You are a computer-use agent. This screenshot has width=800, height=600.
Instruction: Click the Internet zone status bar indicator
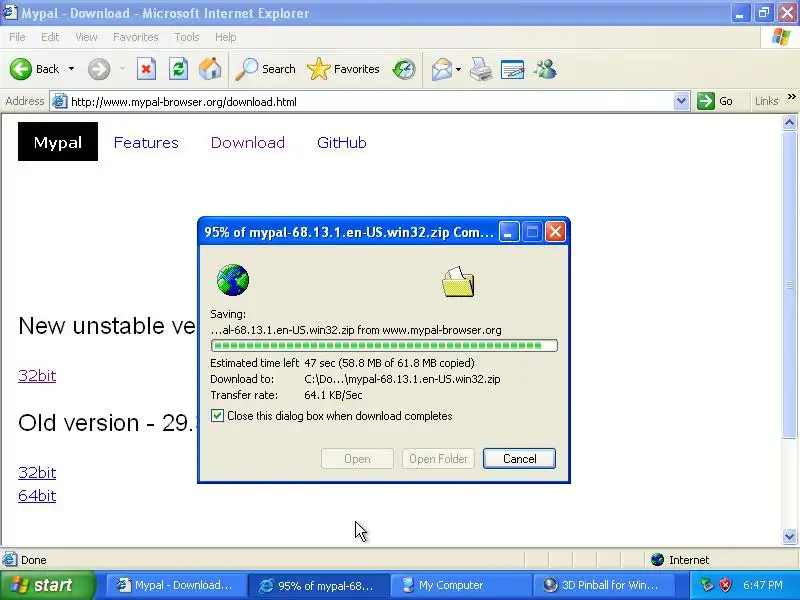pyautogui.click(x=681, y=560)
